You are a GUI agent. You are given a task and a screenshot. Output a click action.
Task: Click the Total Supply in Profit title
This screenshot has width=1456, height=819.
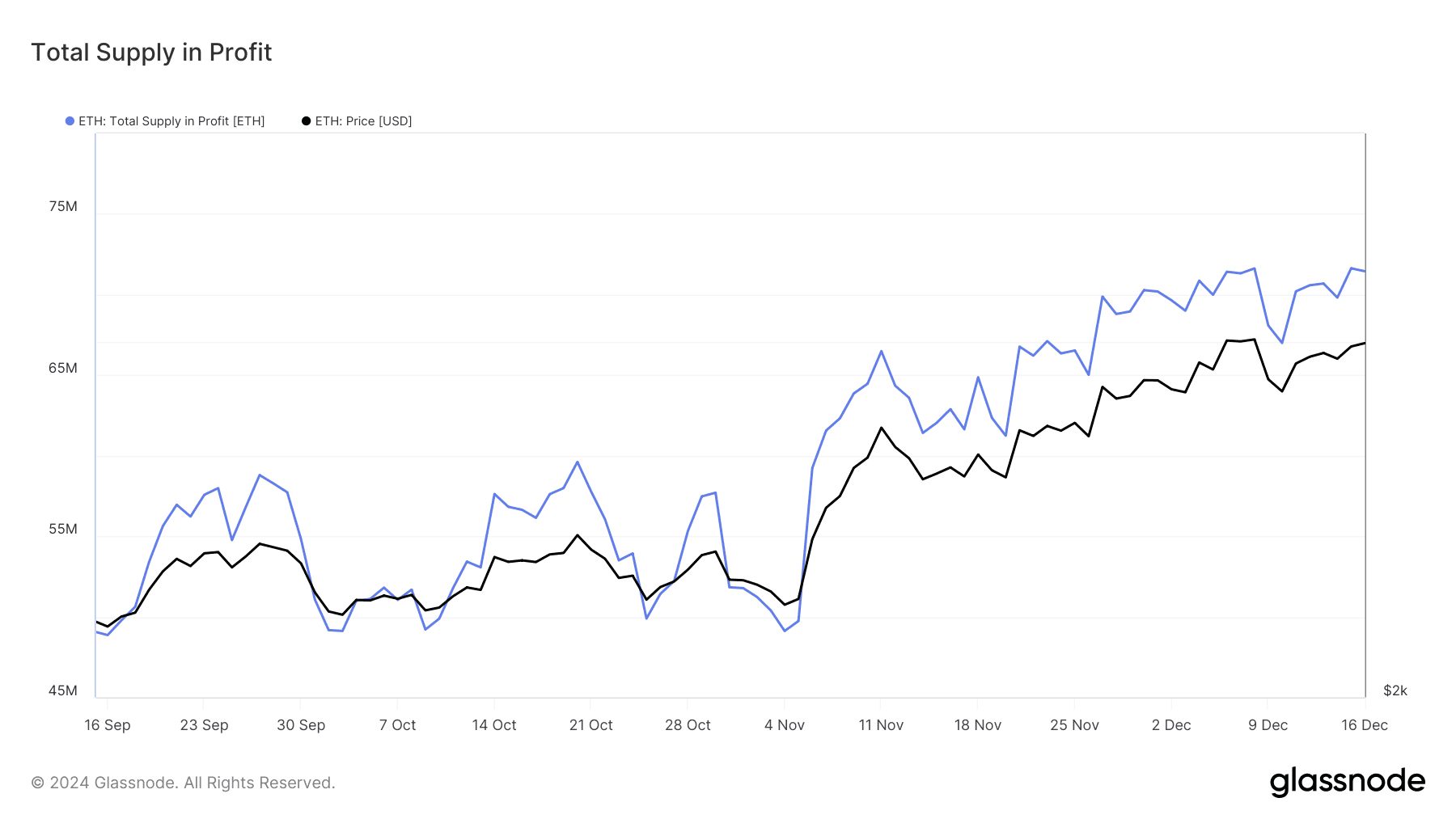click(x=151, y=53)
